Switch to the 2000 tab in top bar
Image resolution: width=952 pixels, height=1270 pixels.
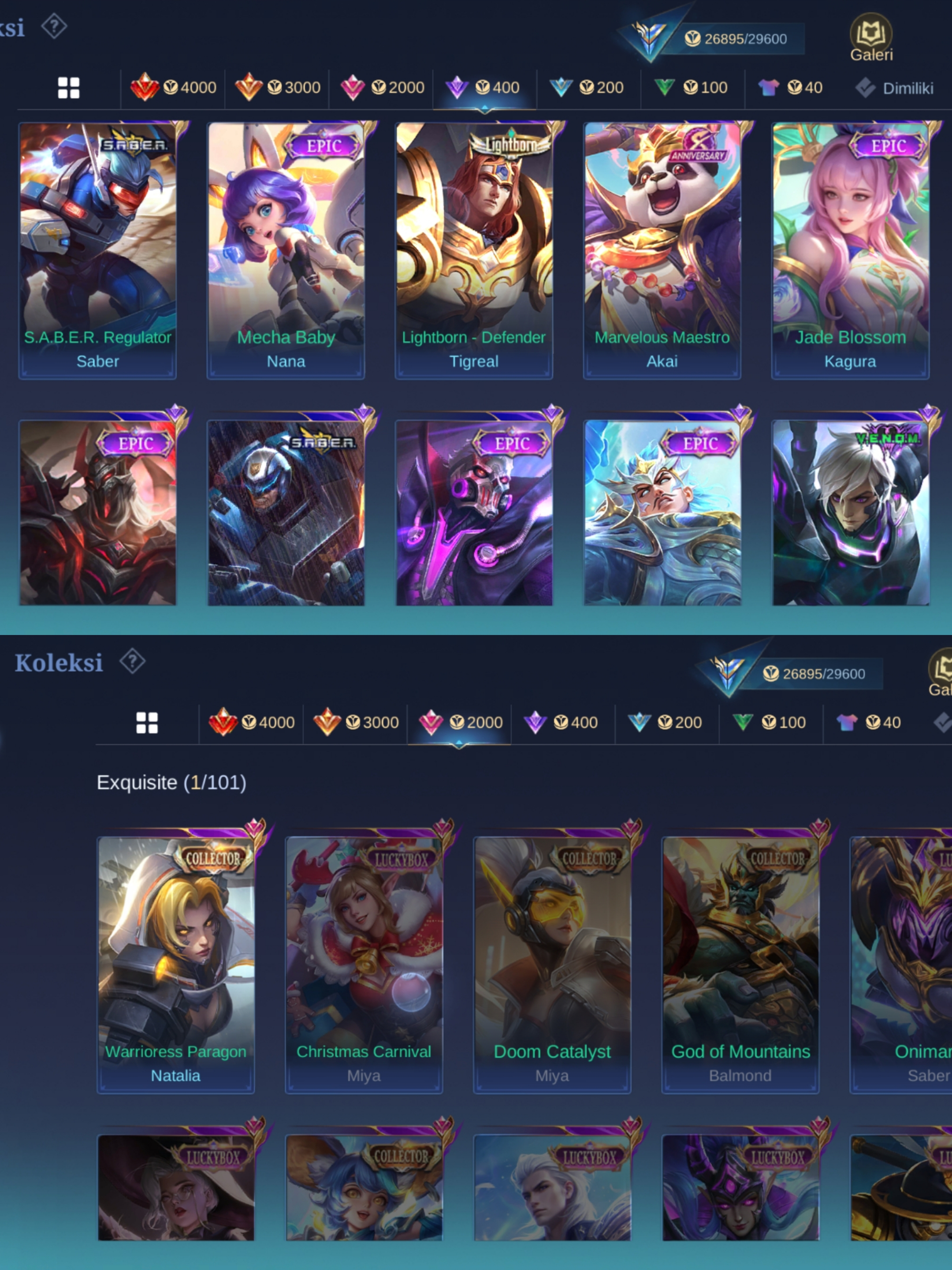(x=382, y=87)
